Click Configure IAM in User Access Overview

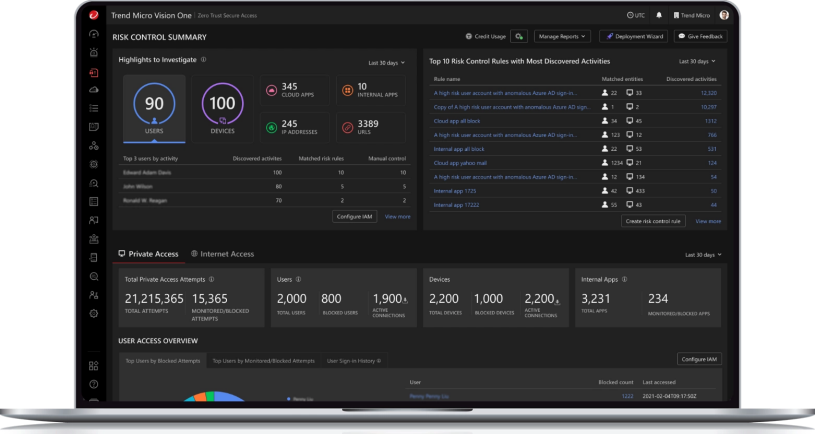pyautogui.click(x=699, y=359)
